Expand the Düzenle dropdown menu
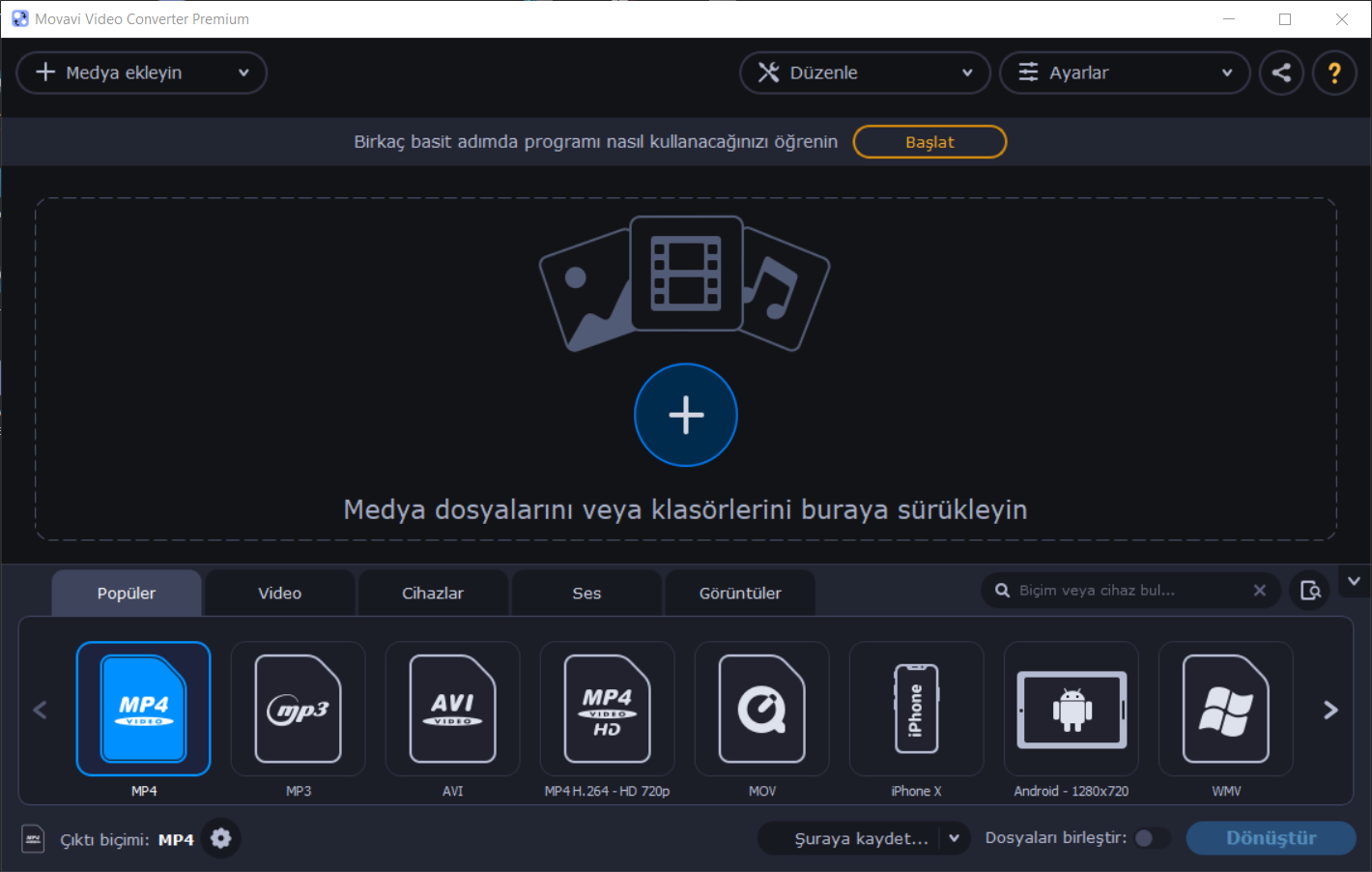1372x872 pixels. [x=865, y=73]
